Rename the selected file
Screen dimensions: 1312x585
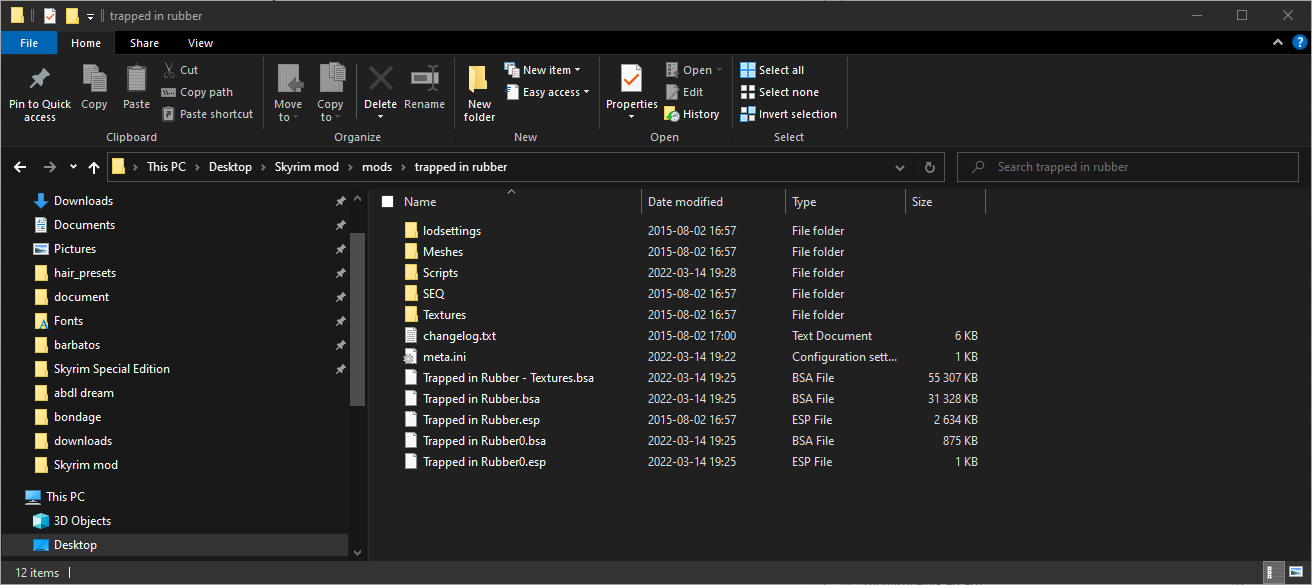pyautogui.click(x=425, y=87)
